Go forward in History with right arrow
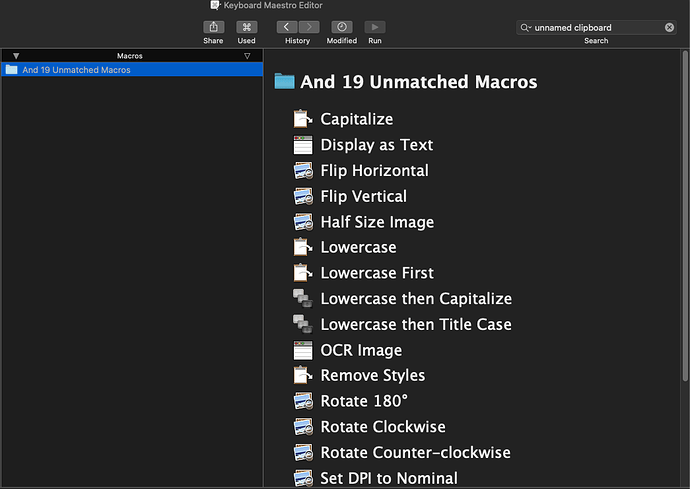 [309, 27]
